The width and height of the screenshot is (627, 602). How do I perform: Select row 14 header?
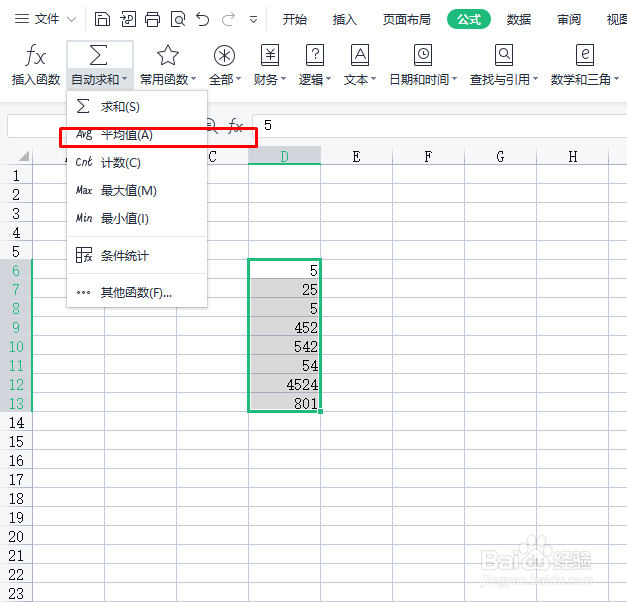16,422
